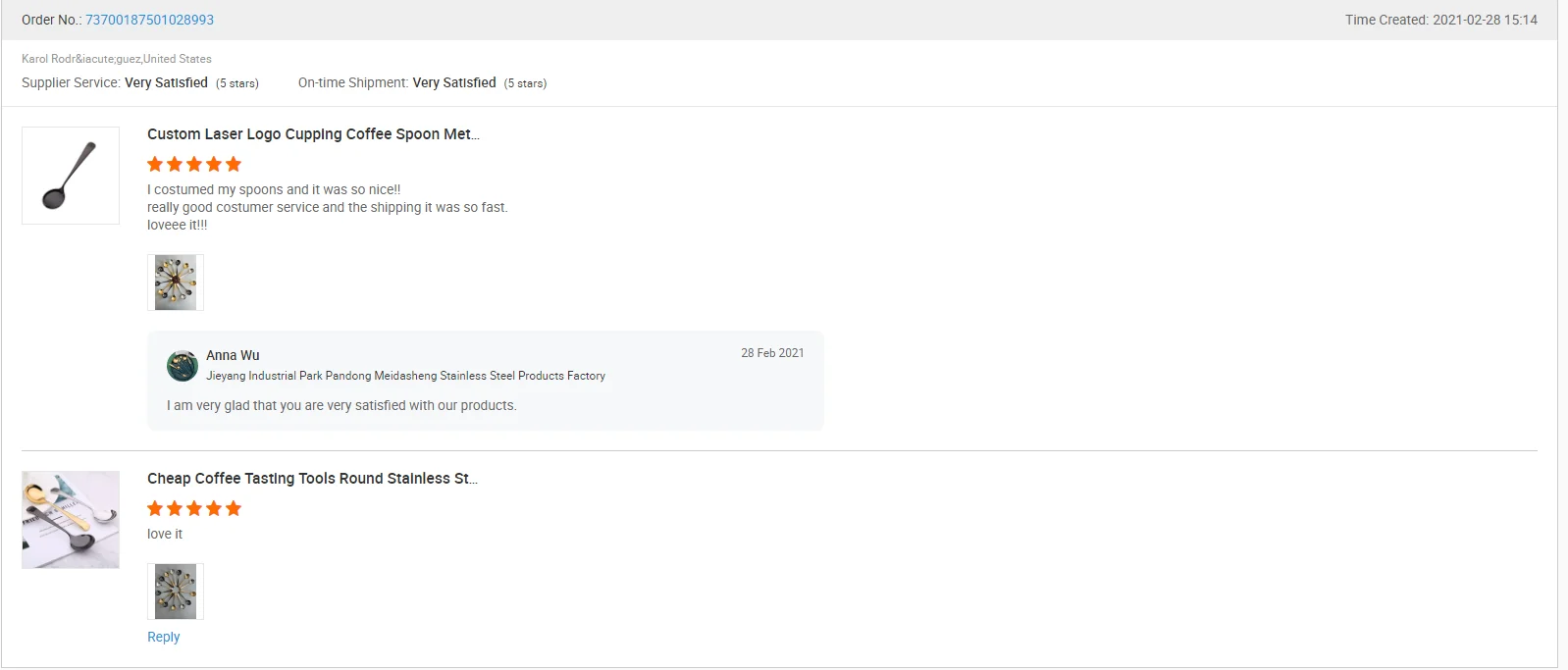The height and width of the screenshot is (670, 1568).
Task: Click the Cheap Coffee Tasting Tools product thumbnail
Action: click(71, 520)
